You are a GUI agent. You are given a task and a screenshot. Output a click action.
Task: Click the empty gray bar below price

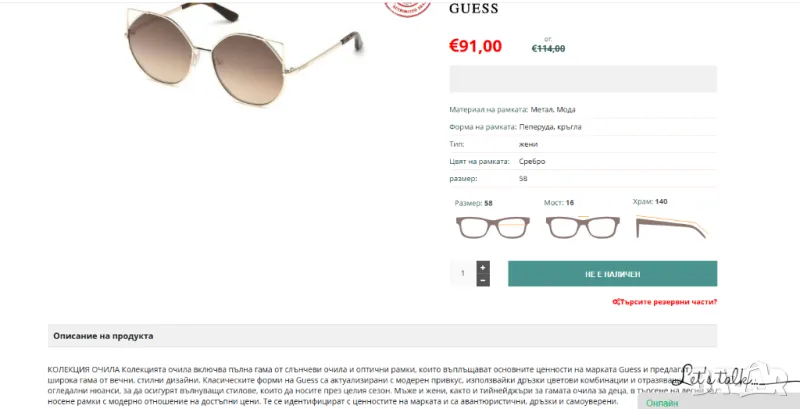point(583,79)
